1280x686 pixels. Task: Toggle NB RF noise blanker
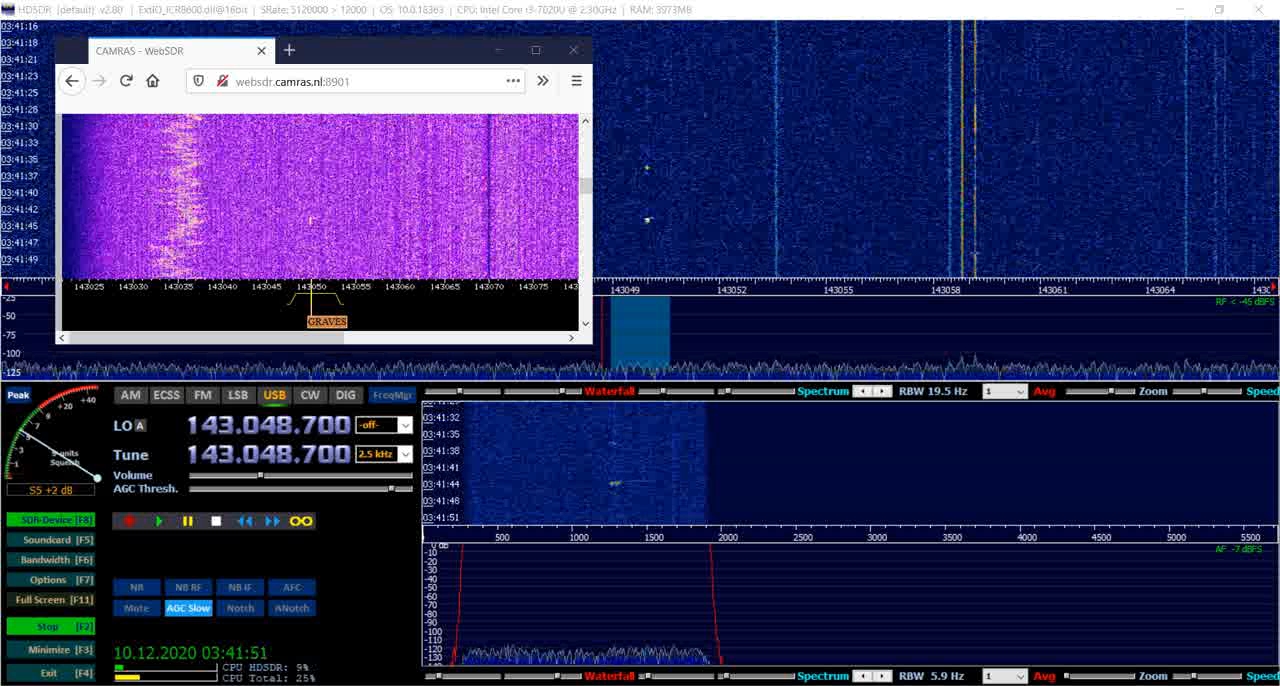(x=188, y=588)
